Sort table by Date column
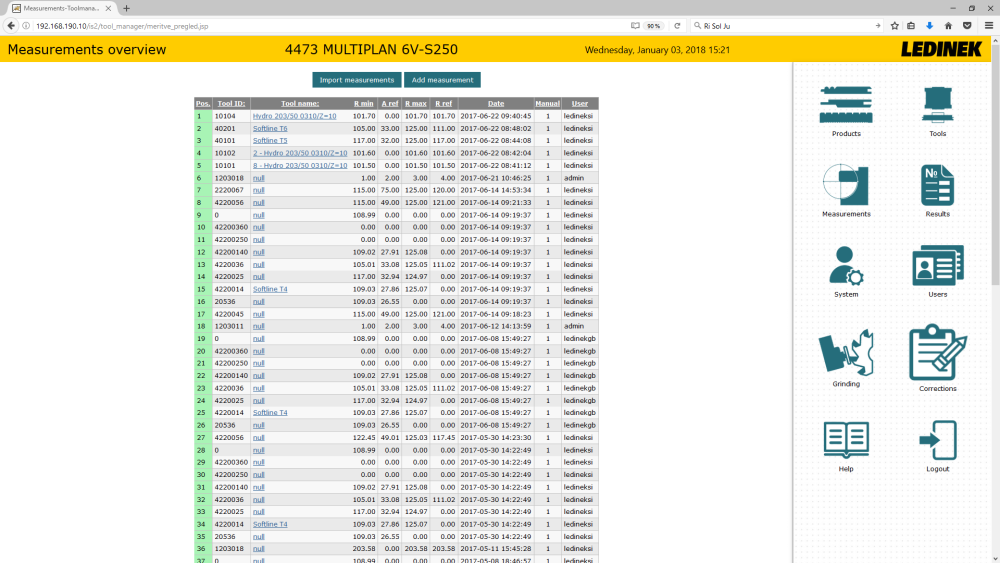This screenshot has height=563, width=1000. pyautogui.click(x=496, y=103)
